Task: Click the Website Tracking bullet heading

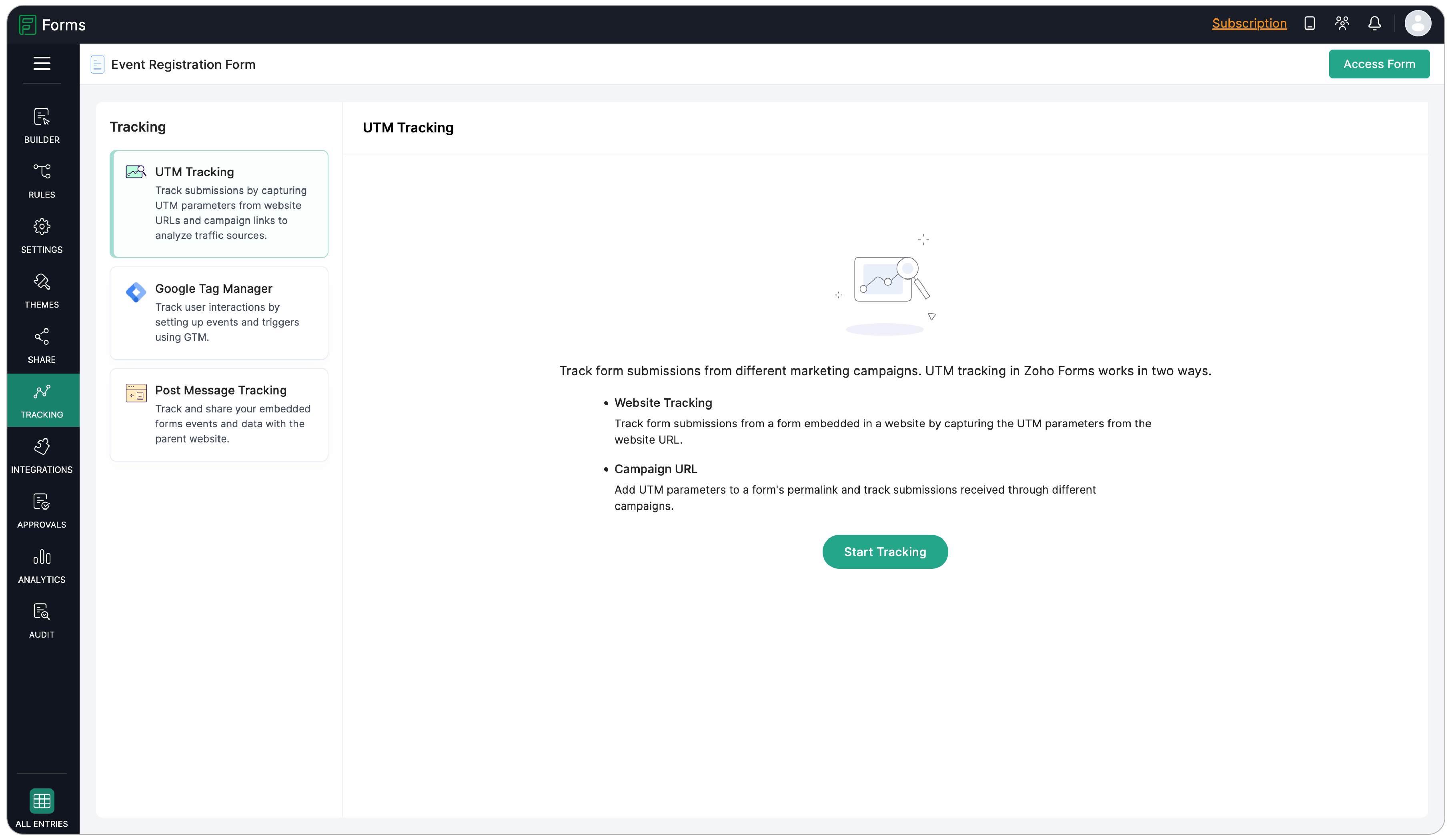Action: 663,403
